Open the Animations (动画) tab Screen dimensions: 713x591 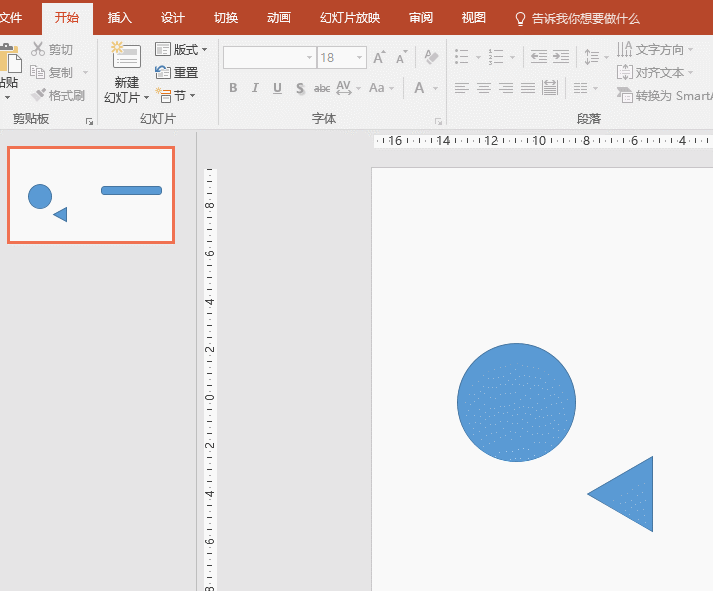click(x=280, y=18)
